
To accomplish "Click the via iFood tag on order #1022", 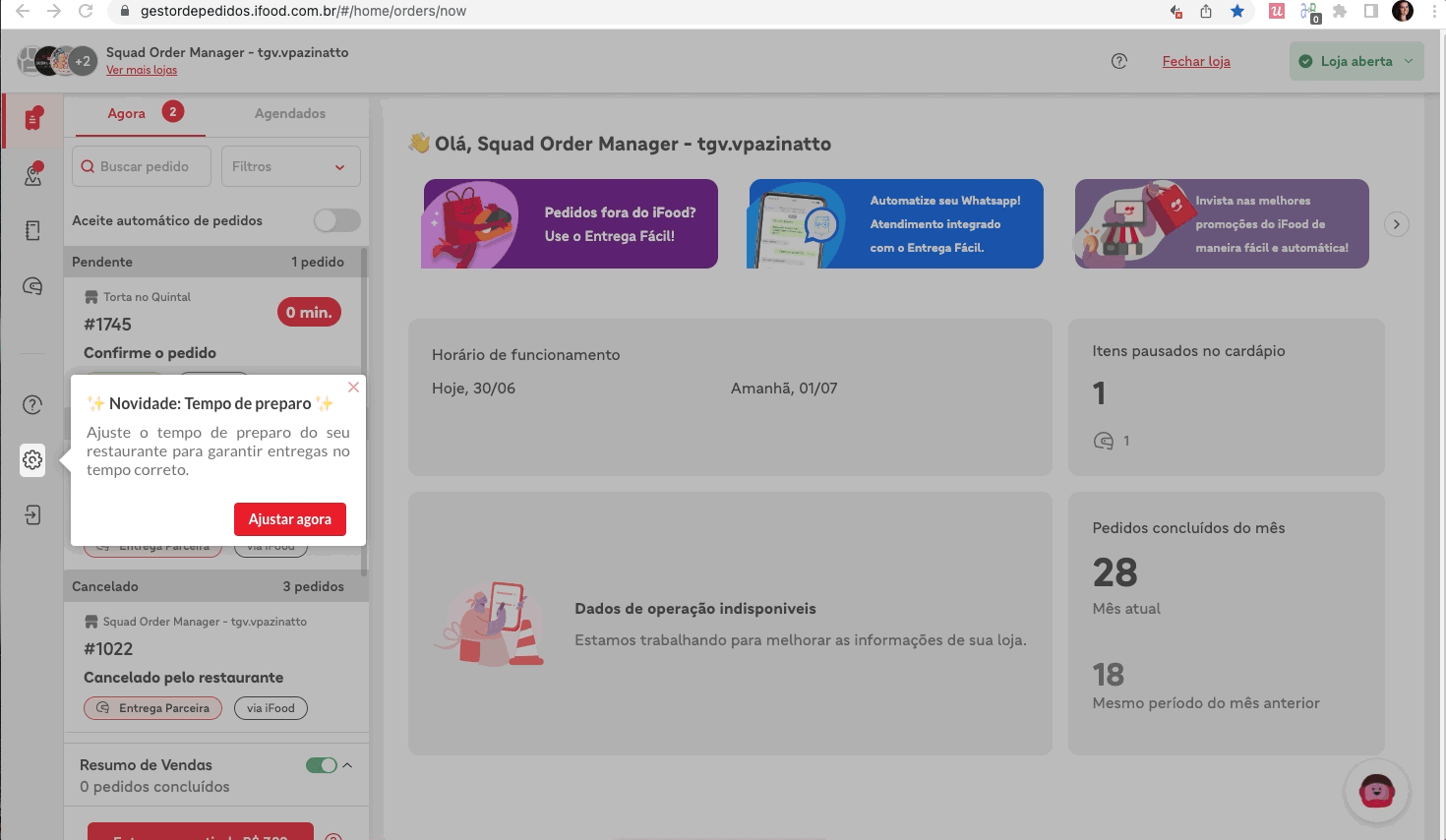I will (x=271, y=708).
